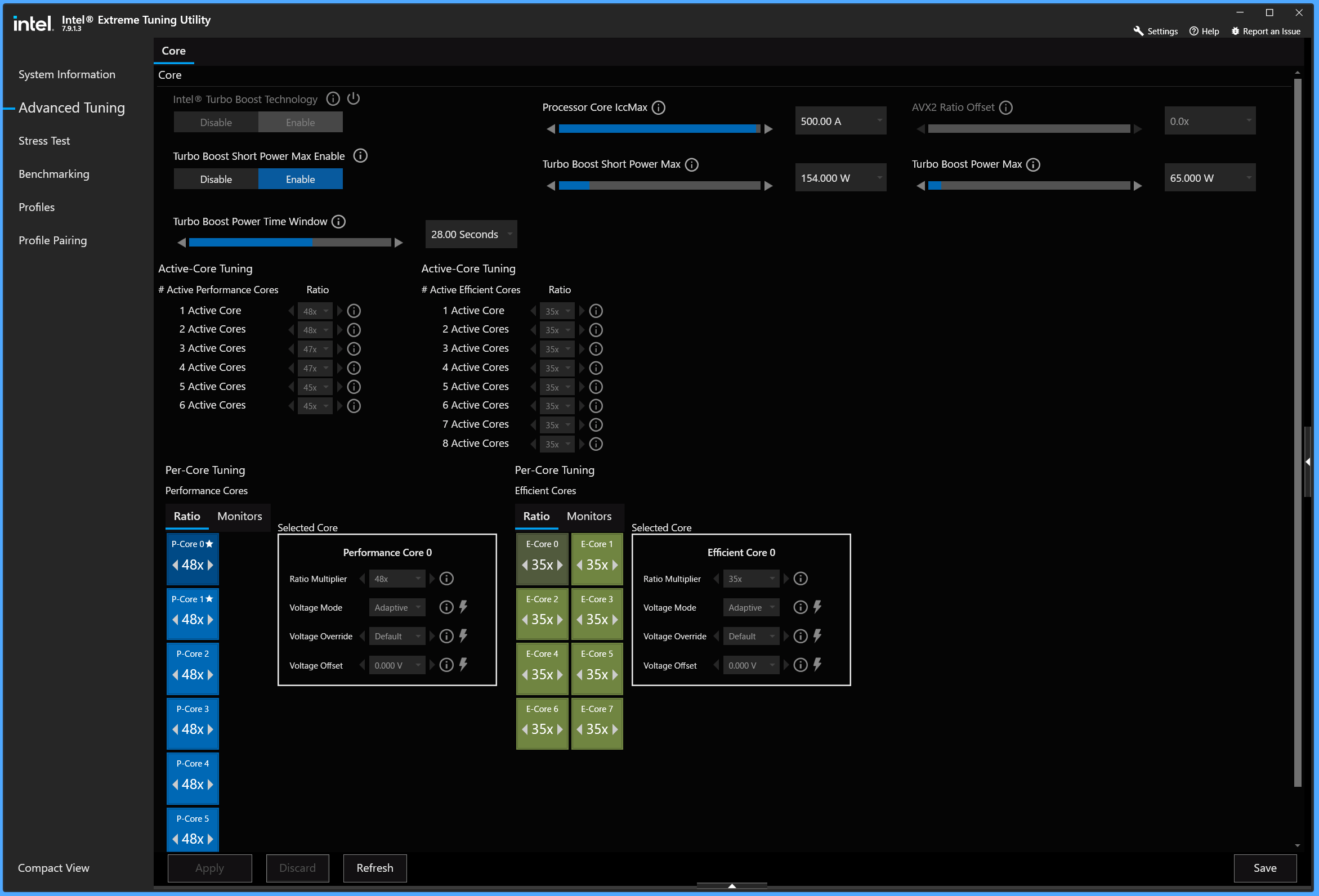Open the 500.00 A IccMax dropdown
This screenshot has width=1319, height=896.
click(840, 121)
